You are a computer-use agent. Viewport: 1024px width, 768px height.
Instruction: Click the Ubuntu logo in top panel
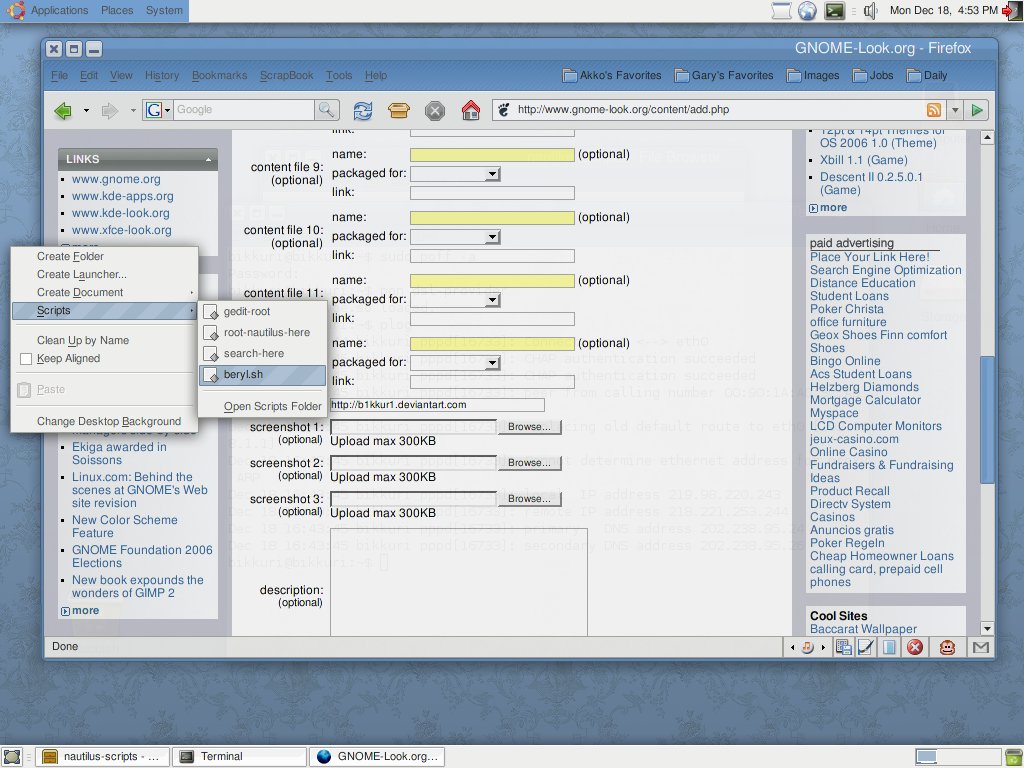[16, 10]
